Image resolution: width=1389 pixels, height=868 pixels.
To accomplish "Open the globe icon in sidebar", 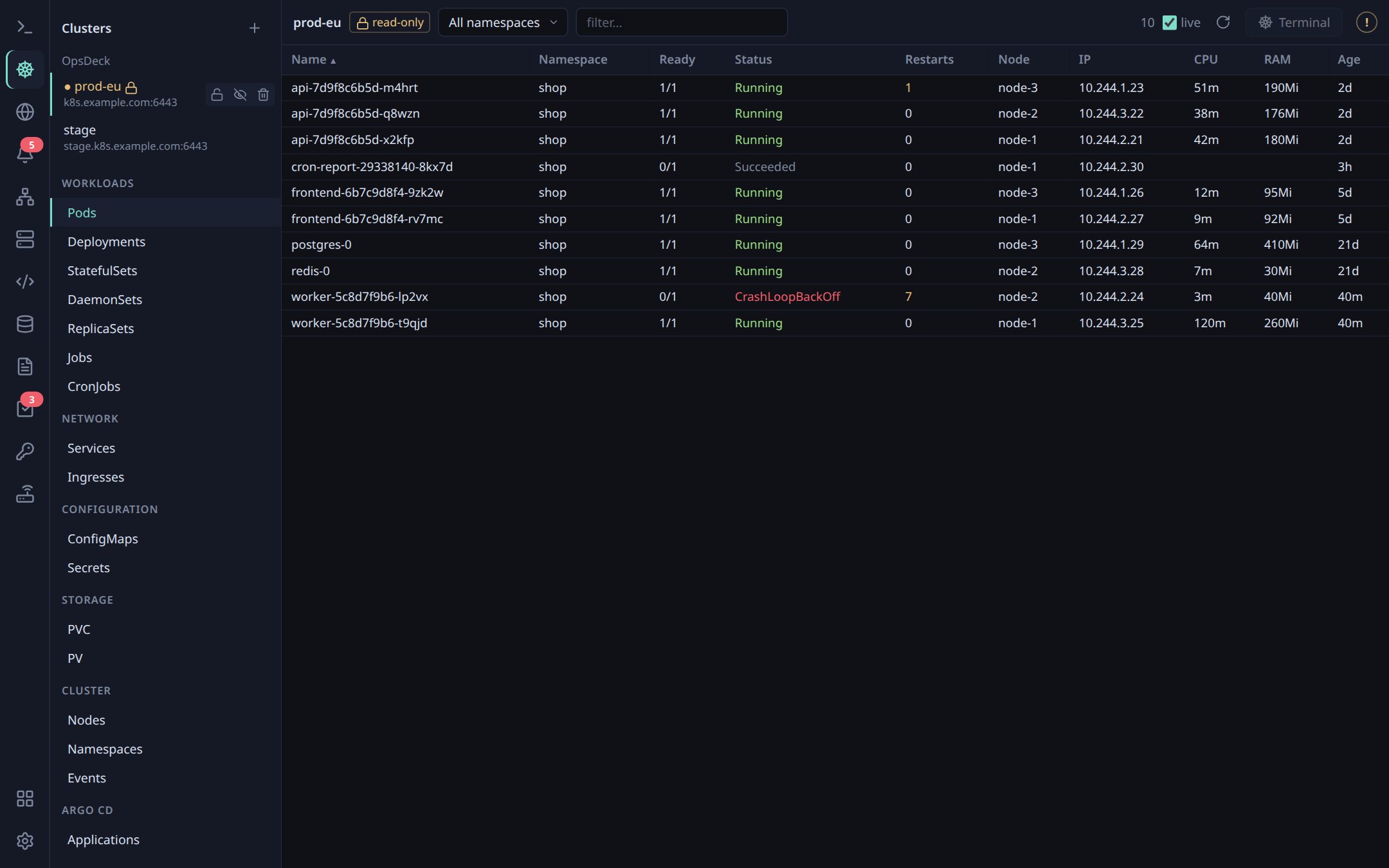I will (x=24, y=112).
